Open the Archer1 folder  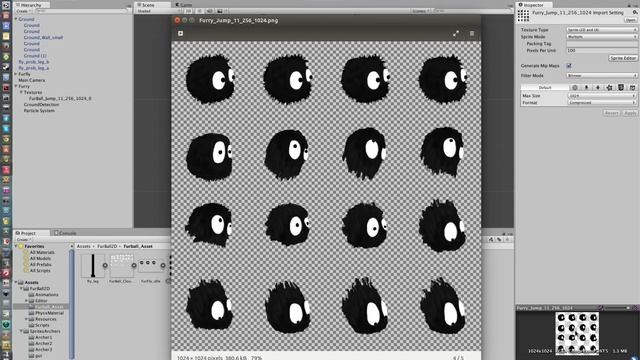point(43,338)
